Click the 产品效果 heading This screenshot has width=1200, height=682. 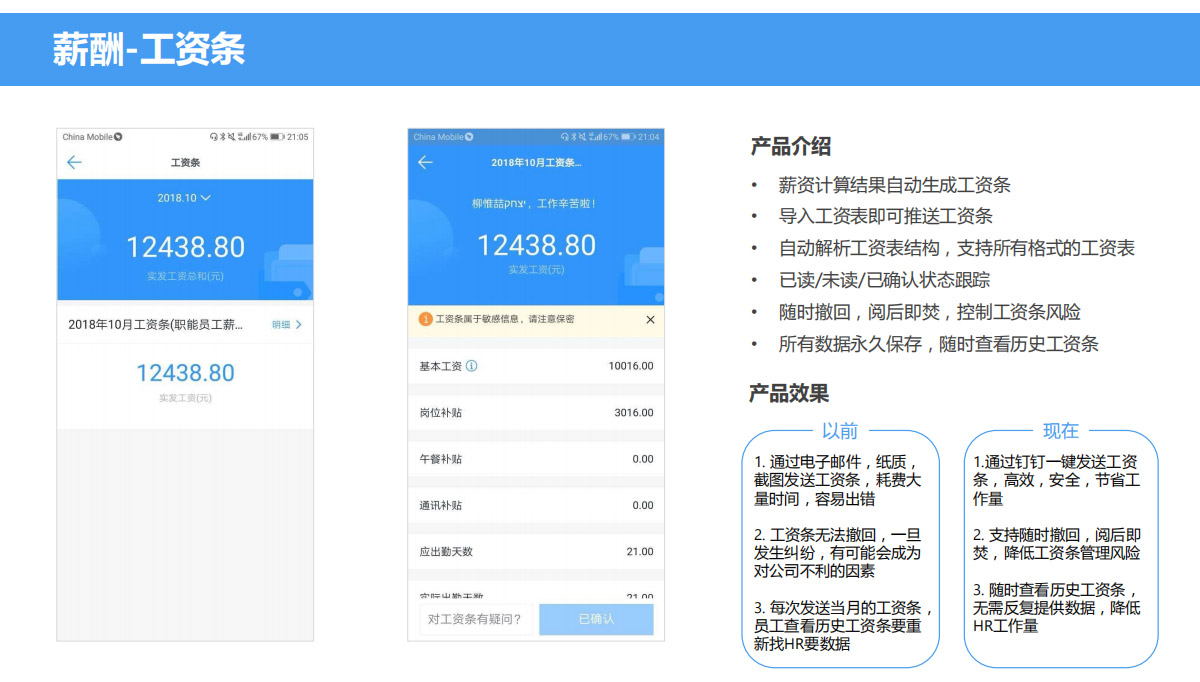790,393
